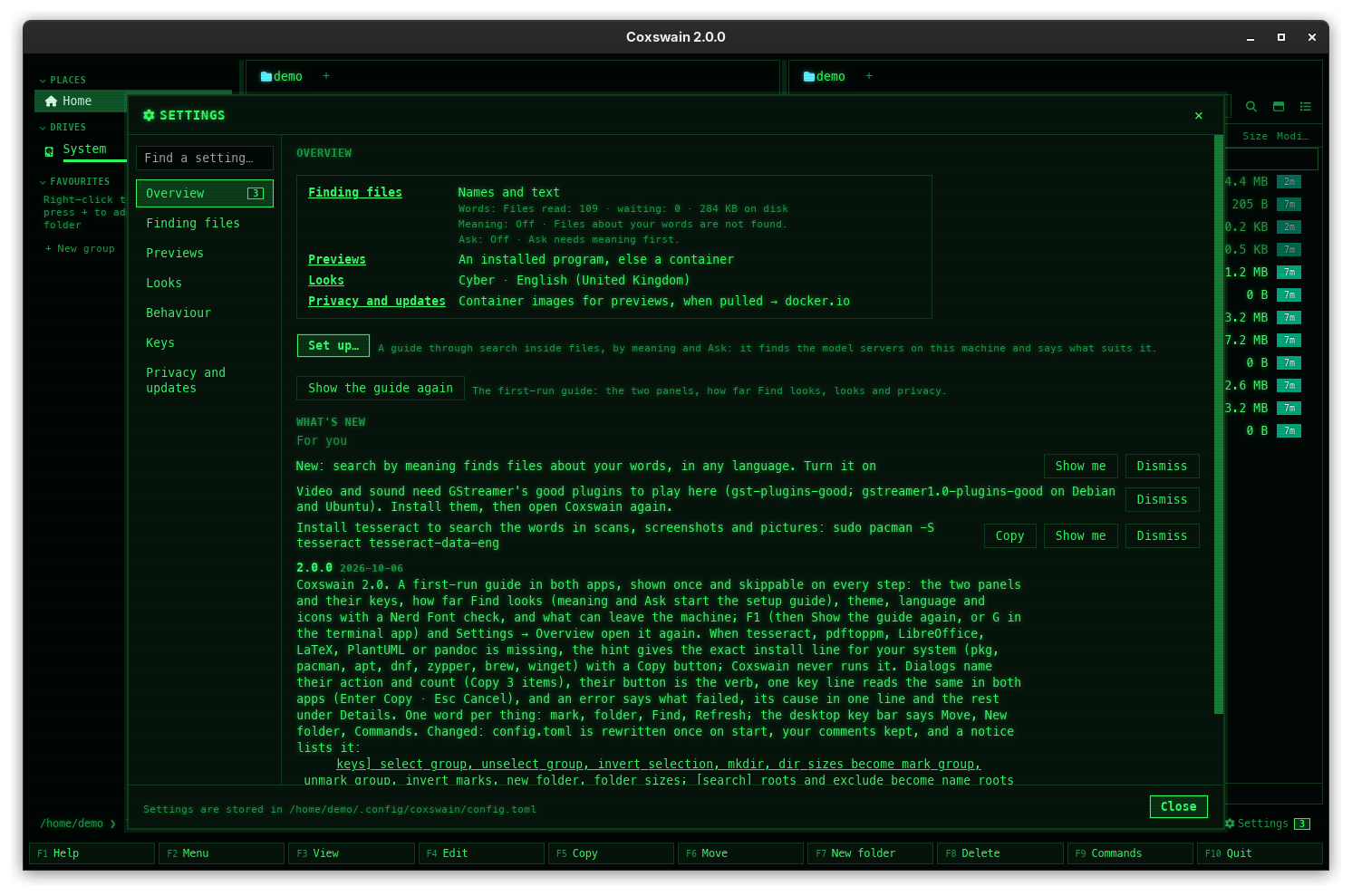Click the folder icon of left demo tab

266,77
